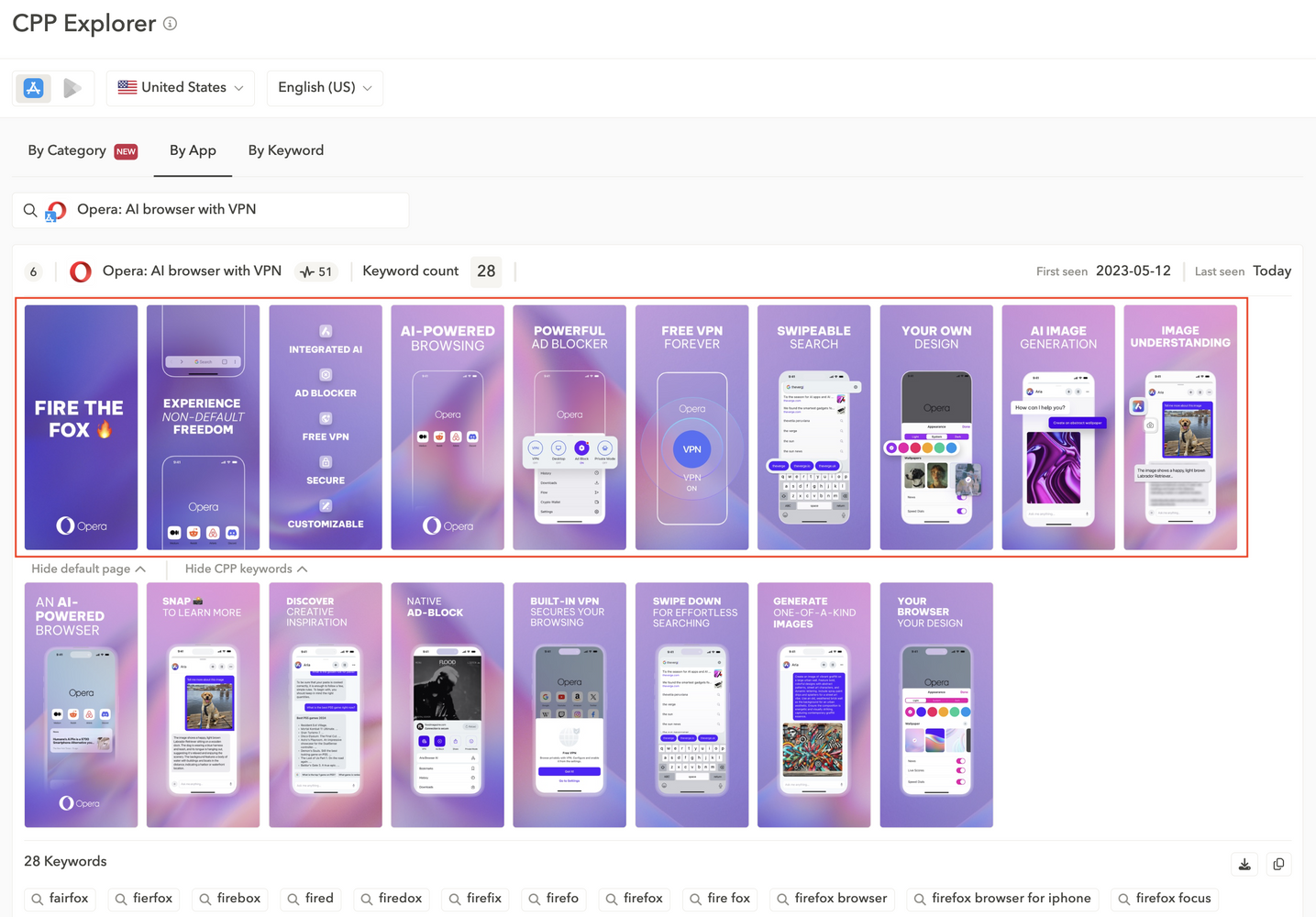
Task: Open the United States country dropdown
Action: [x=181, y=88]
